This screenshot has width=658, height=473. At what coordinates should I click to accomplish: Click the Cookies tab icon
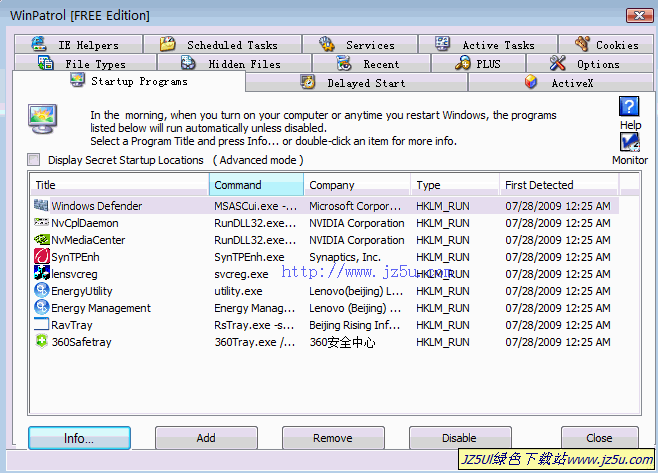pyautogui.click(x=582, y=43)
